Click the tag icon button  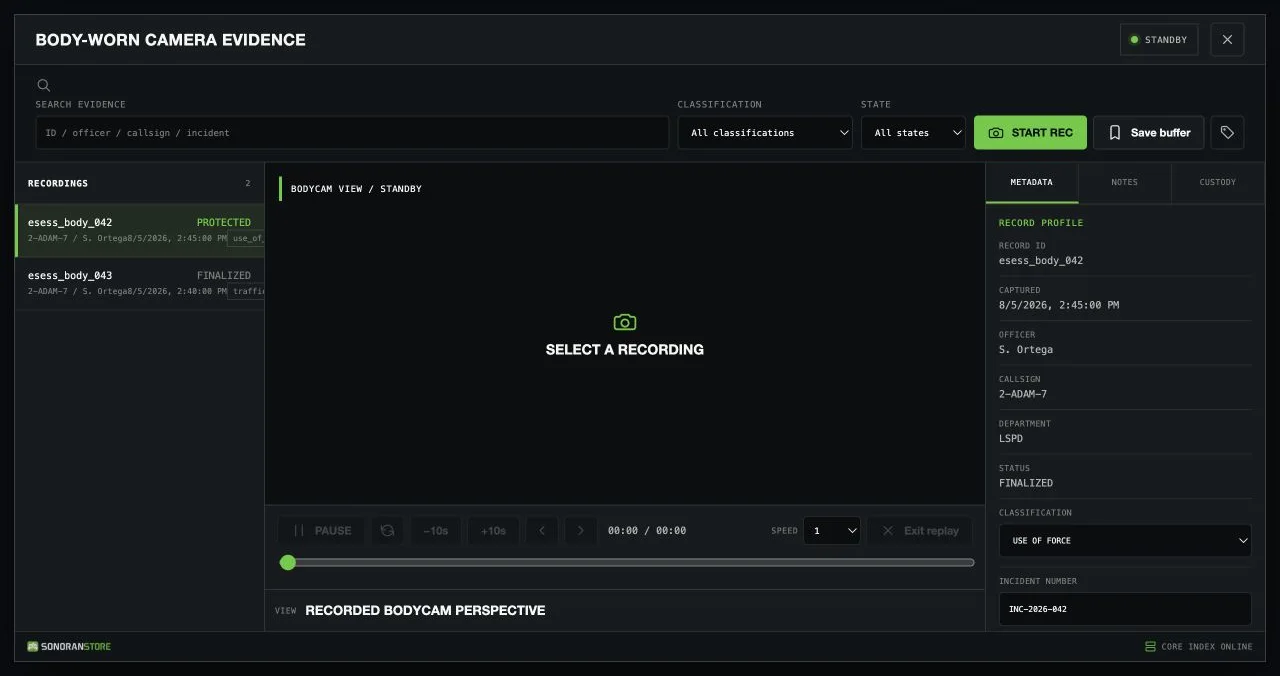pyautogui.click(x=1227, y=133)
